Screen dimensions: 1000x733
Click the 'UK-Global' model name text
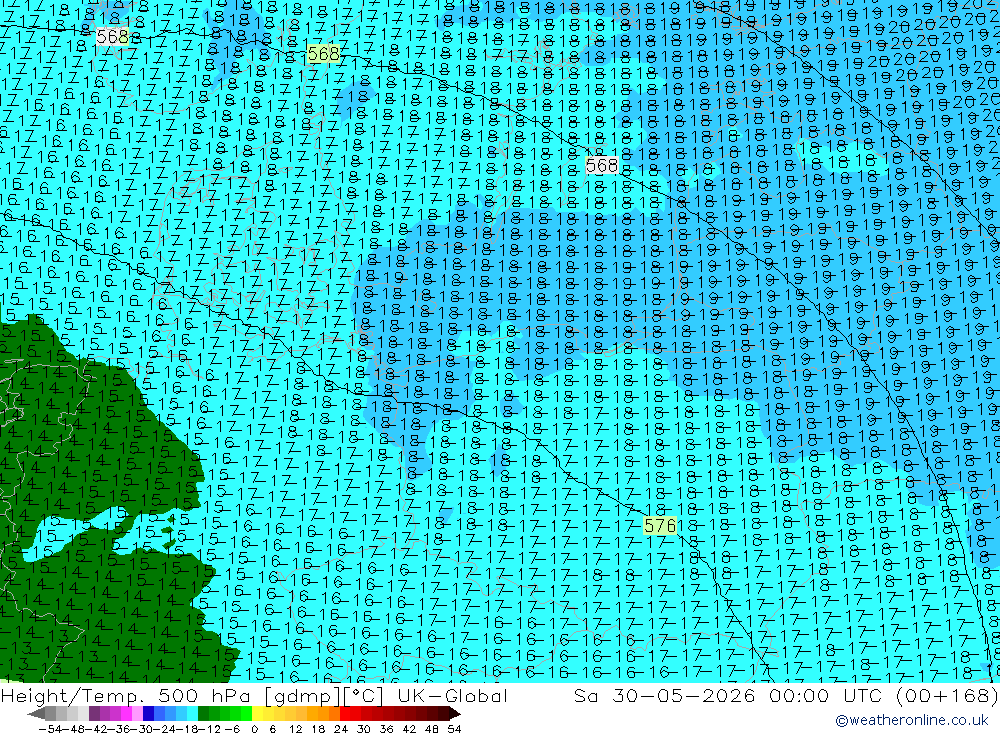click(452, 696)
